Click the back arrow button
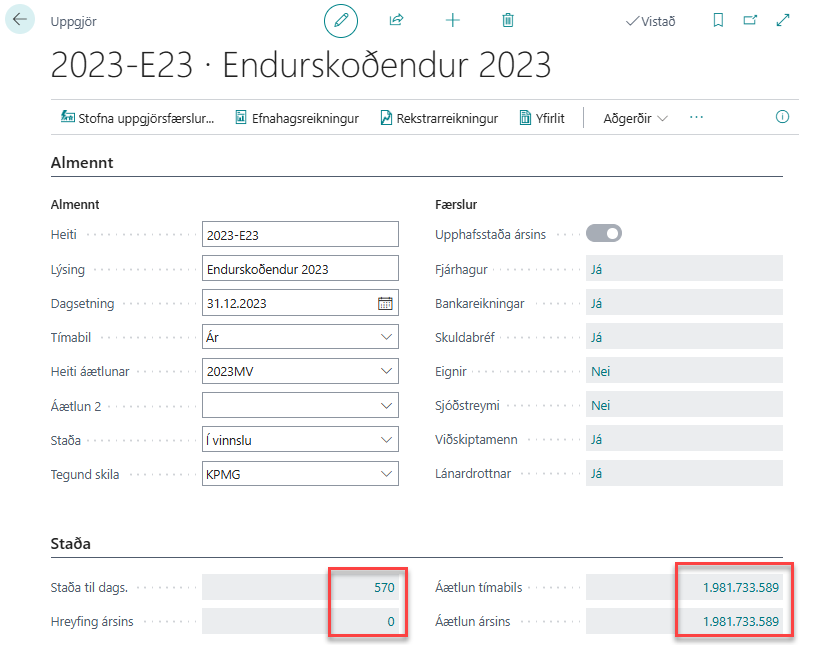The image size is (817, 645). tap(20, 20)
